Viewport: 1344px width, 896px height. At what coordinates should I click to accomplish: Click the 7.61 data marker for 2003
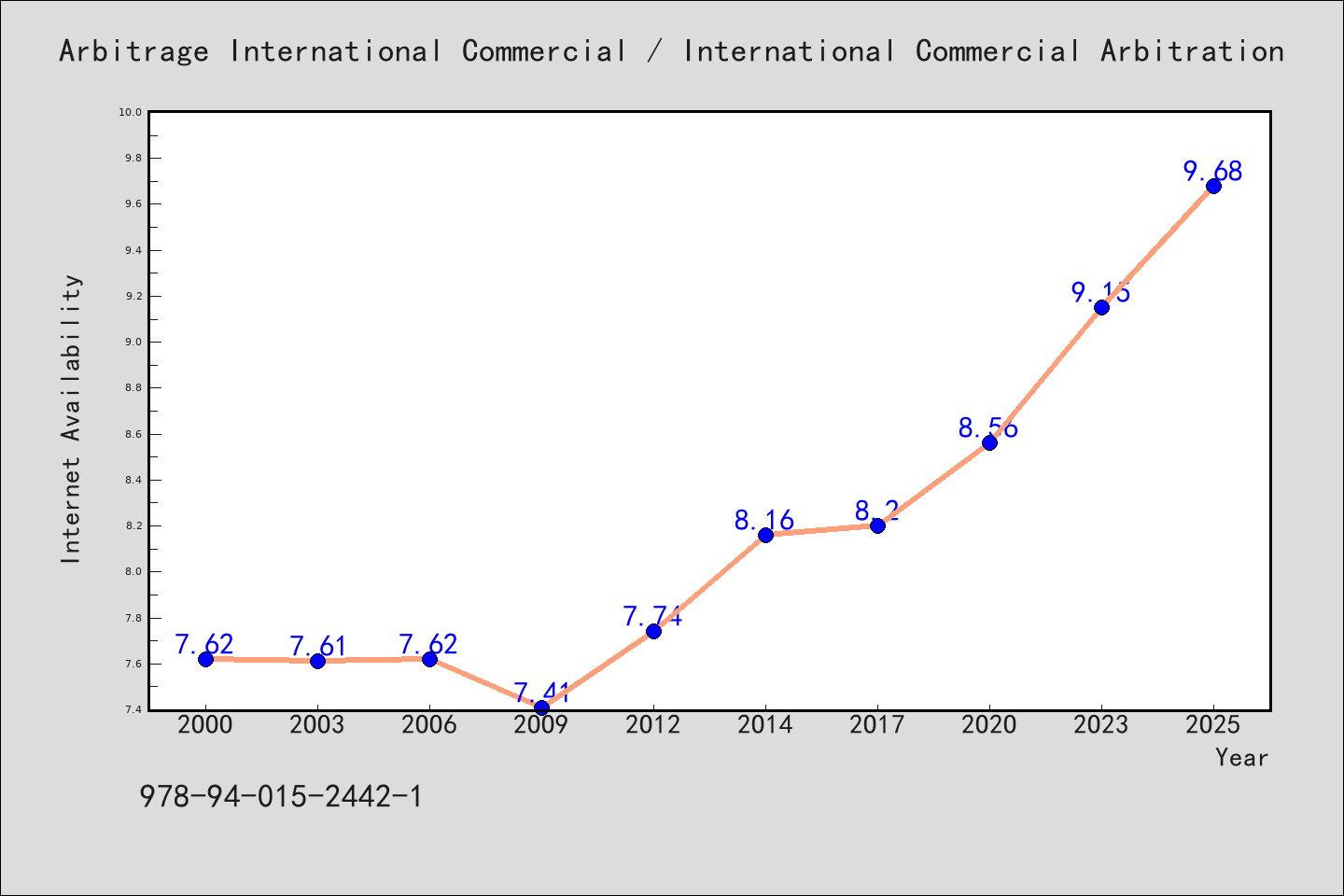[317, 661]
